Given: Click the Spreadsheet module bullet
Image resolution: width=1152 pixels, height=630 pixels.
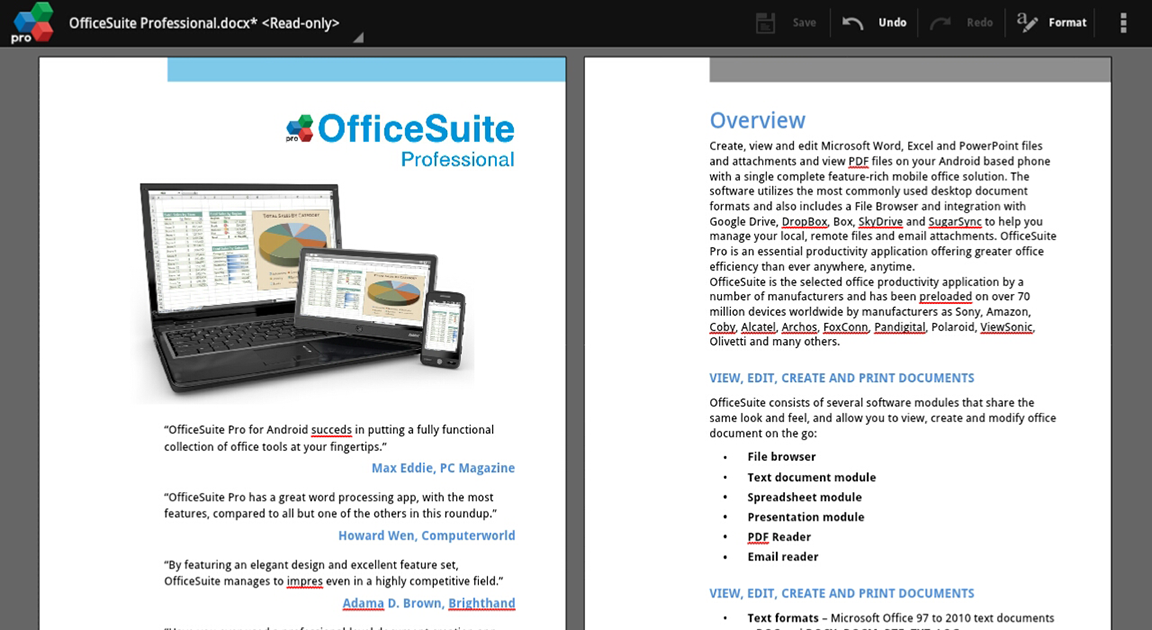Looking at the screenshot, I should click(804, 497).
